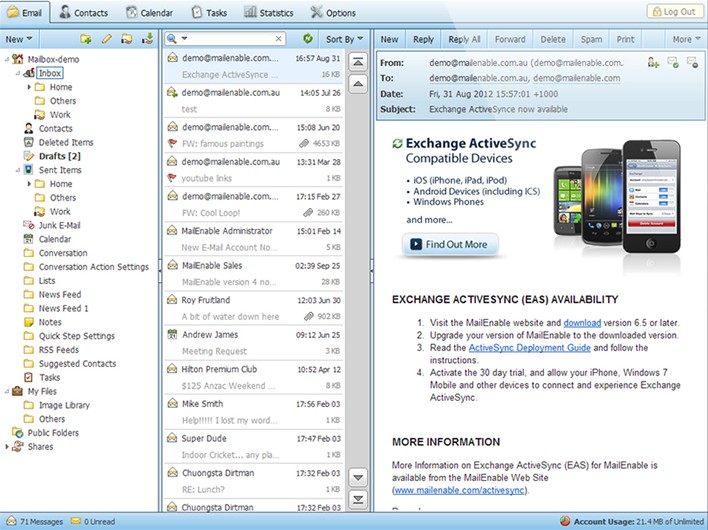Click the folder download icon with green arrow
This screenshot has height=530, width=708.
click(147, 39)
